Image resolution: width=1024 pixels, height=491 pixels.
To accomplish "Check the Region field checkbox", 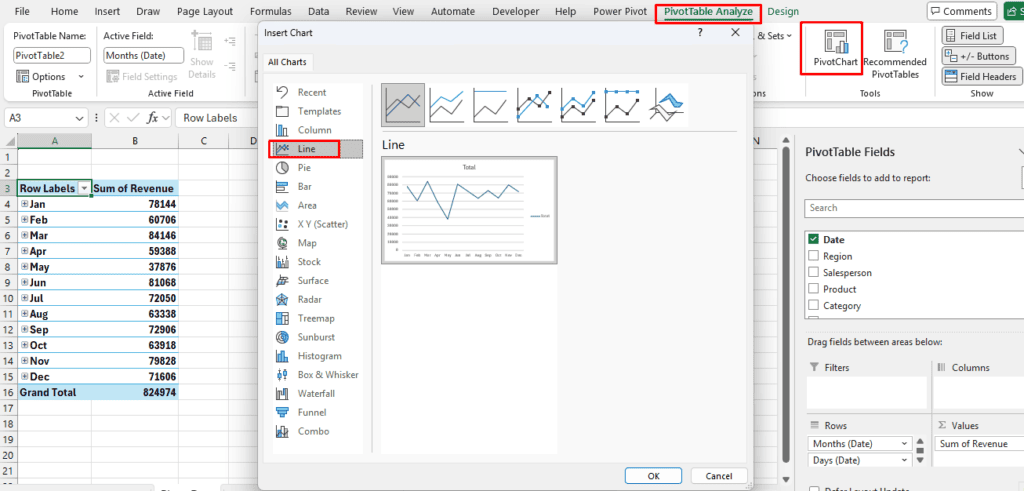I will click(x=814, y=256).
